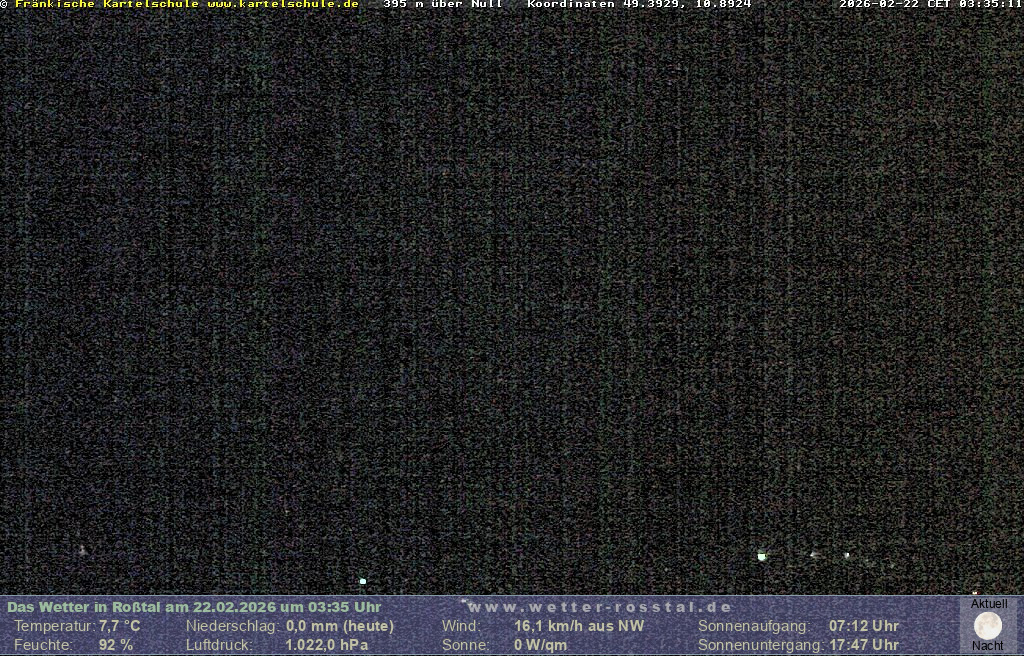Click the Sonnenuntergang time 17:47 Uhr

[863, 645]
